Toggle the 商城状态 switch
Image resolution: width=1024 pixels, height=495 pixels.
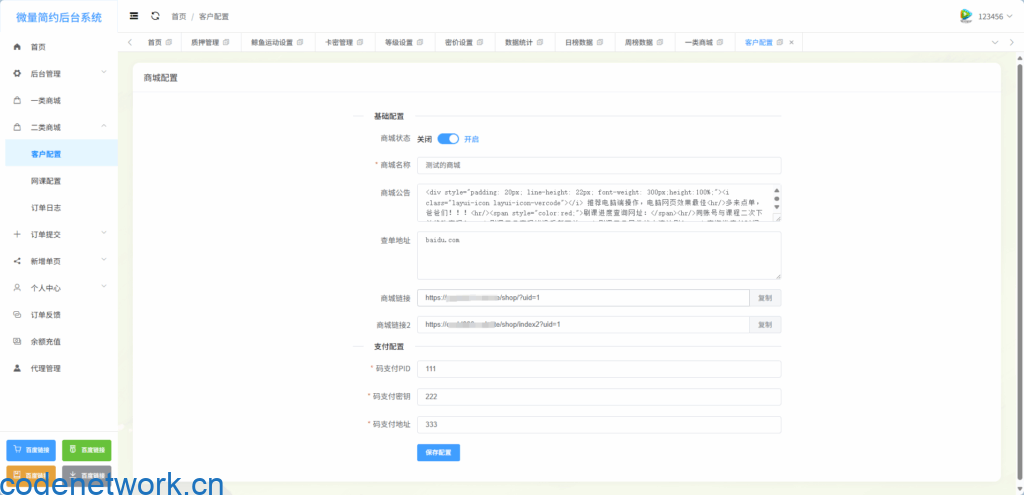[x=448, y=139]
